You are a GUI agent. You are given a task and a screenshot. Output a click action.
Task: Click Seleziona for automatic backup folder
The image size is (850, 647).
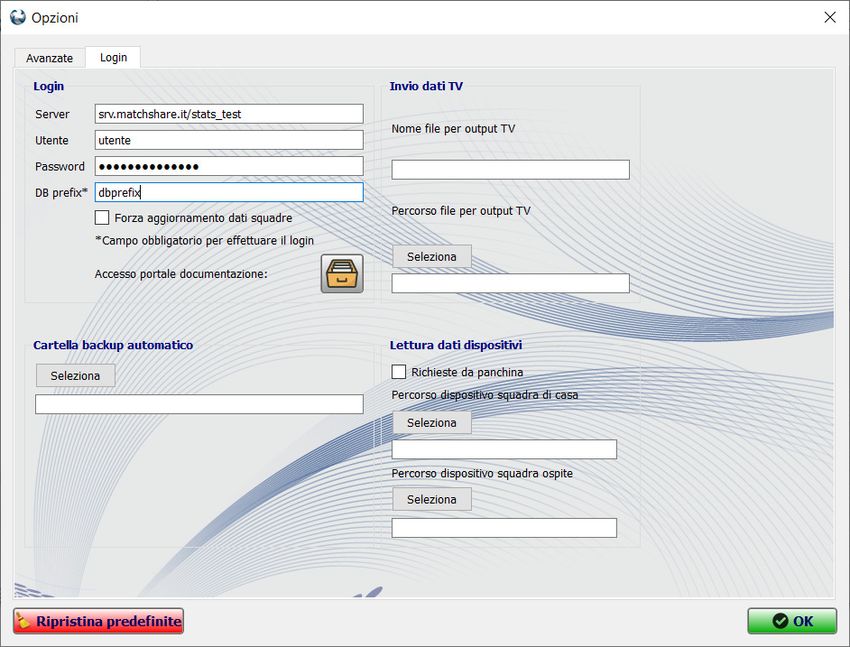pyautogui.click(x=75, y=375)
